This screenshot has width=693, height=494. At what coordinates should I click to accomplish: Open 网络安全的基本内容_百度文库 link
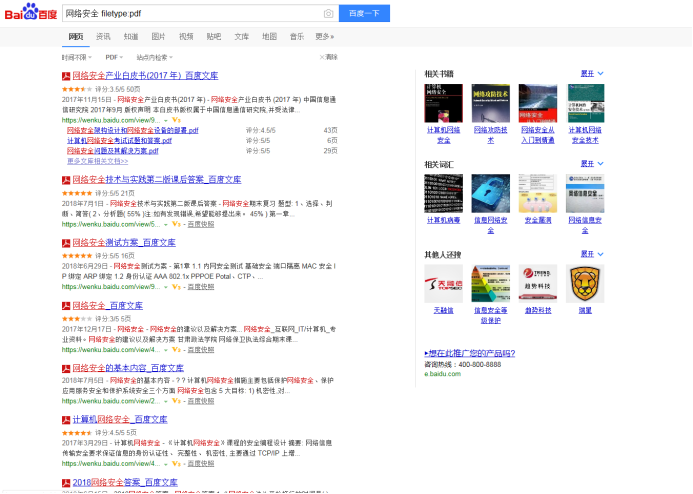128,368
